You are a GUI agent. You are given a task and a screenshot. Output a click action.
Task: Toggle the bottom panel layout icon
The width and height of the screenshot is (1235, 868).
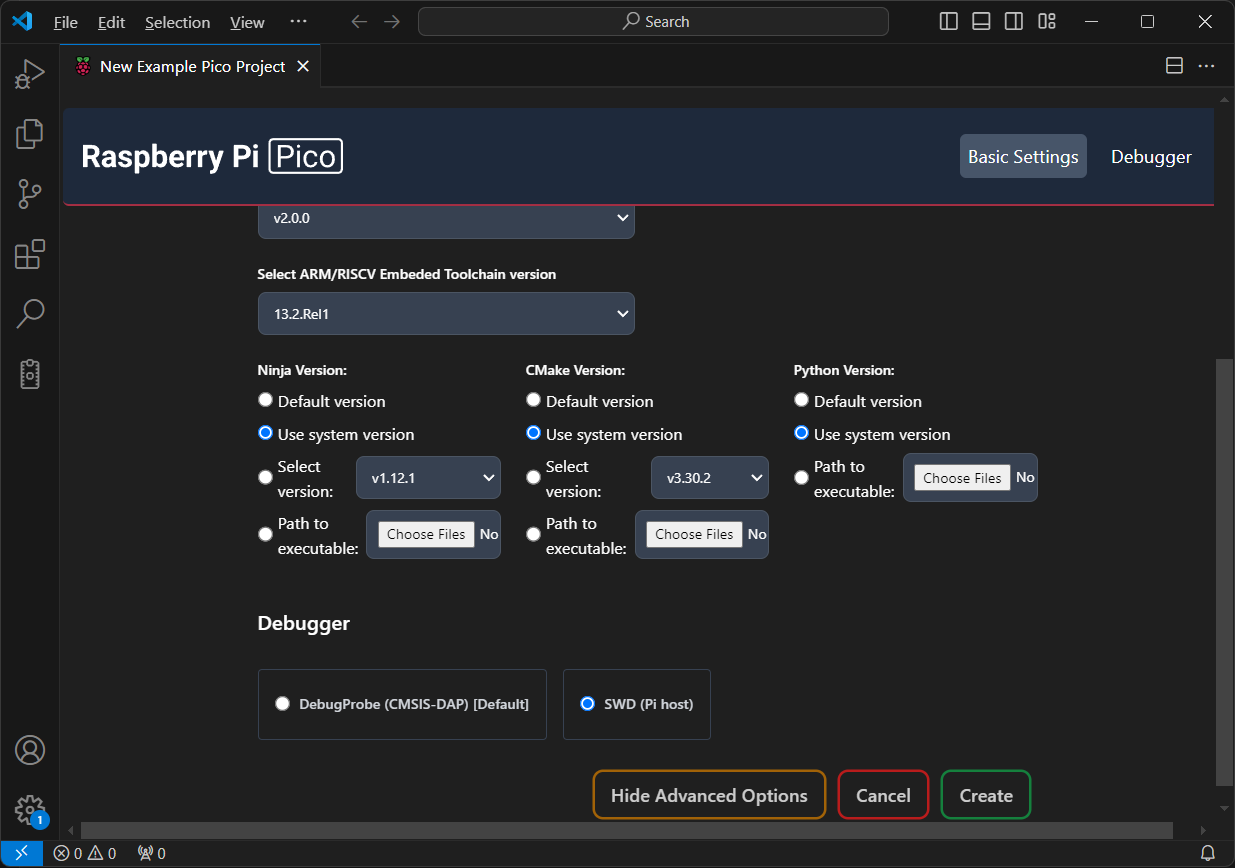pyautogui.click(x=981, y=21)
